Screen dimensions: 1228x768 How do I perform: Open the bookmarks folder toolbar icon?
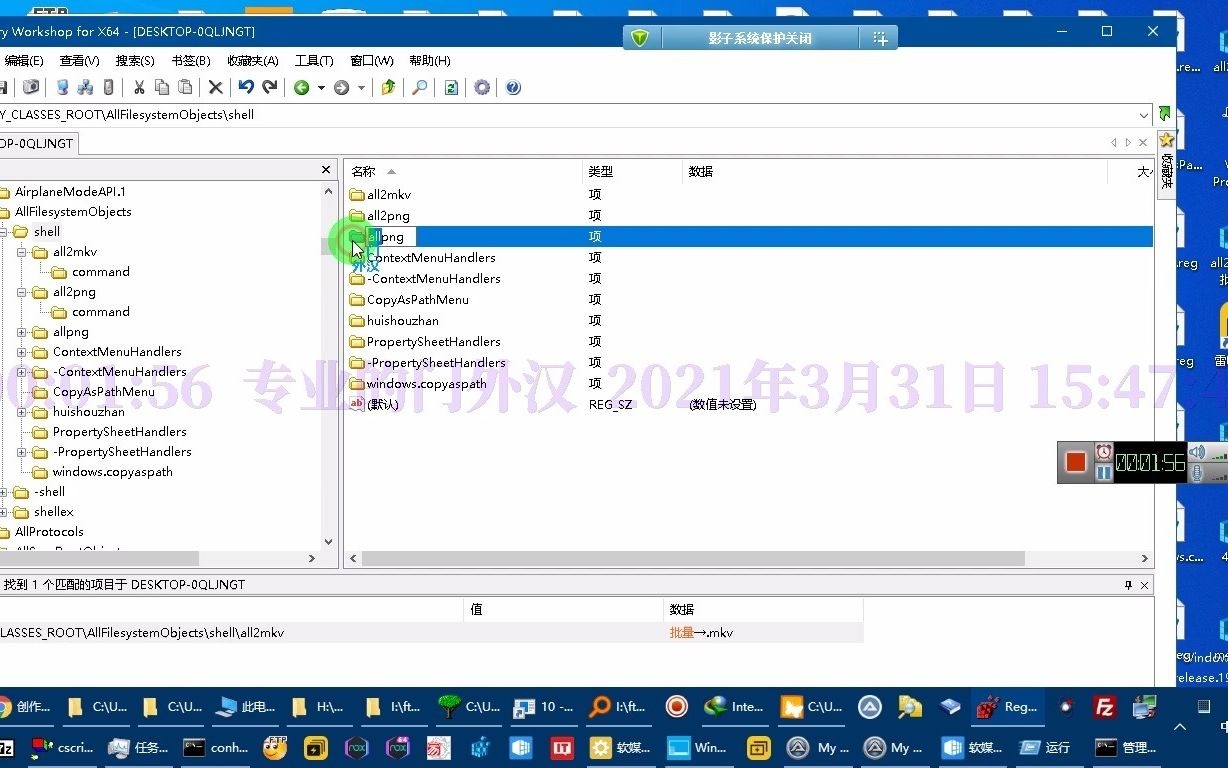tap(388, 87)
